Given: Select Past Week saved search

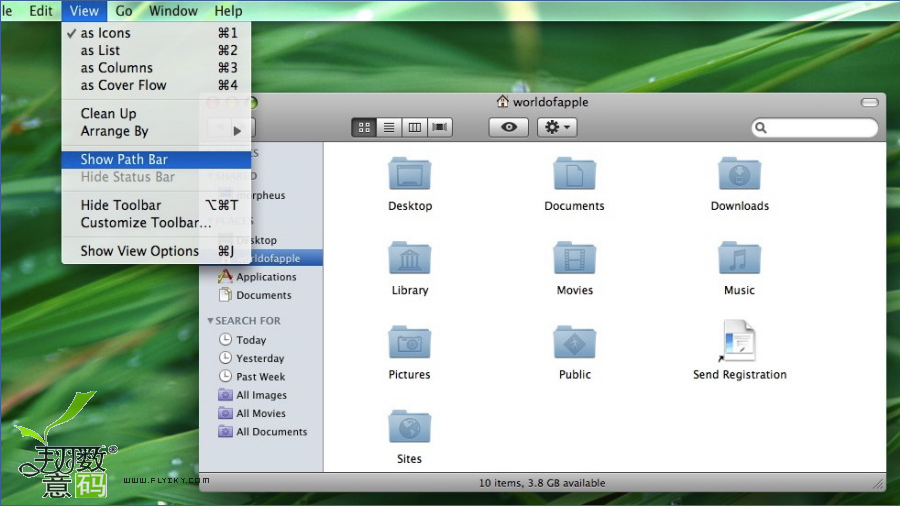Looking at the screenshot, I should (261, 376).
